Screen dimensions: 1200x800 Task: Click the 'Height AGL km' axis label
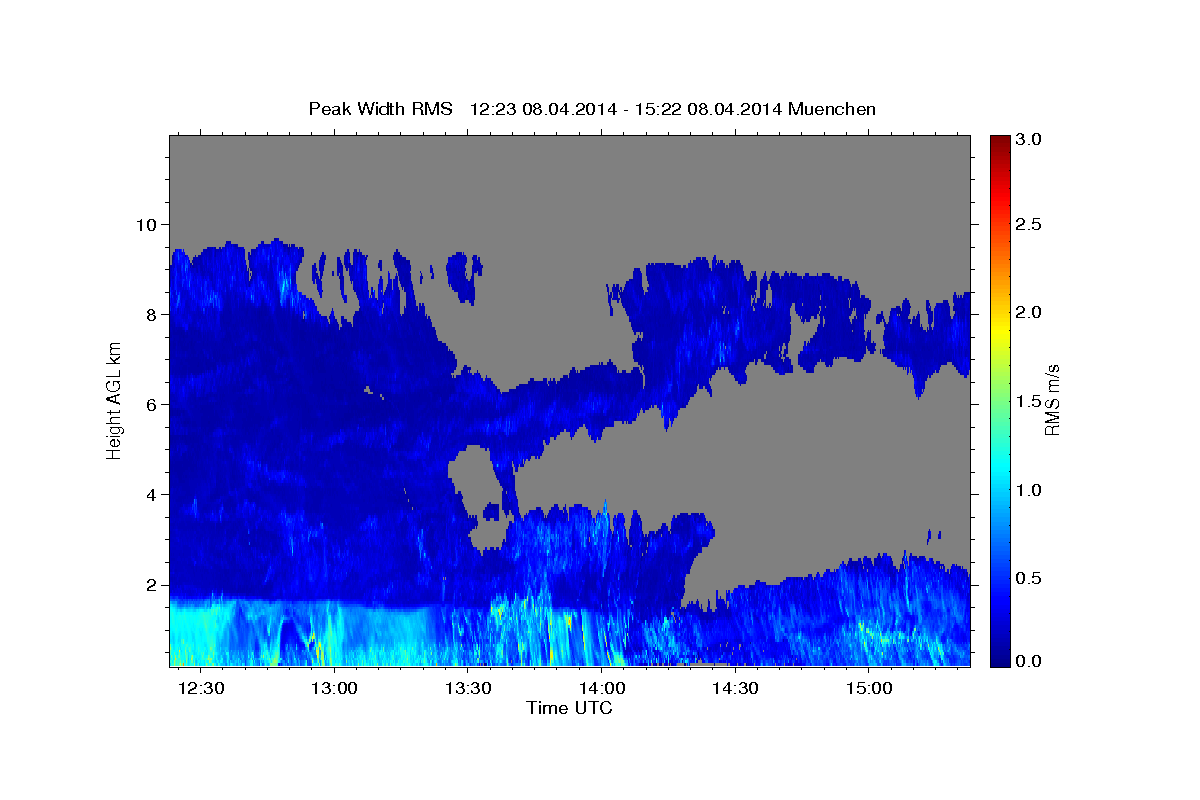115,400
